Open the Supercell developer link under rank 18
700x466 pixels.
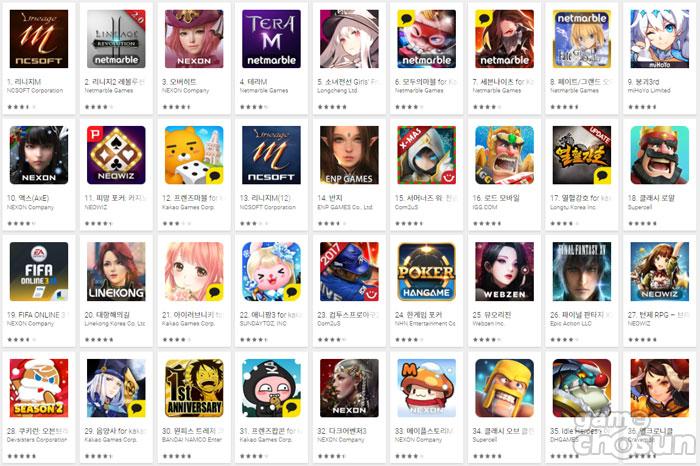pyautogui.click(x=640, y=207)
